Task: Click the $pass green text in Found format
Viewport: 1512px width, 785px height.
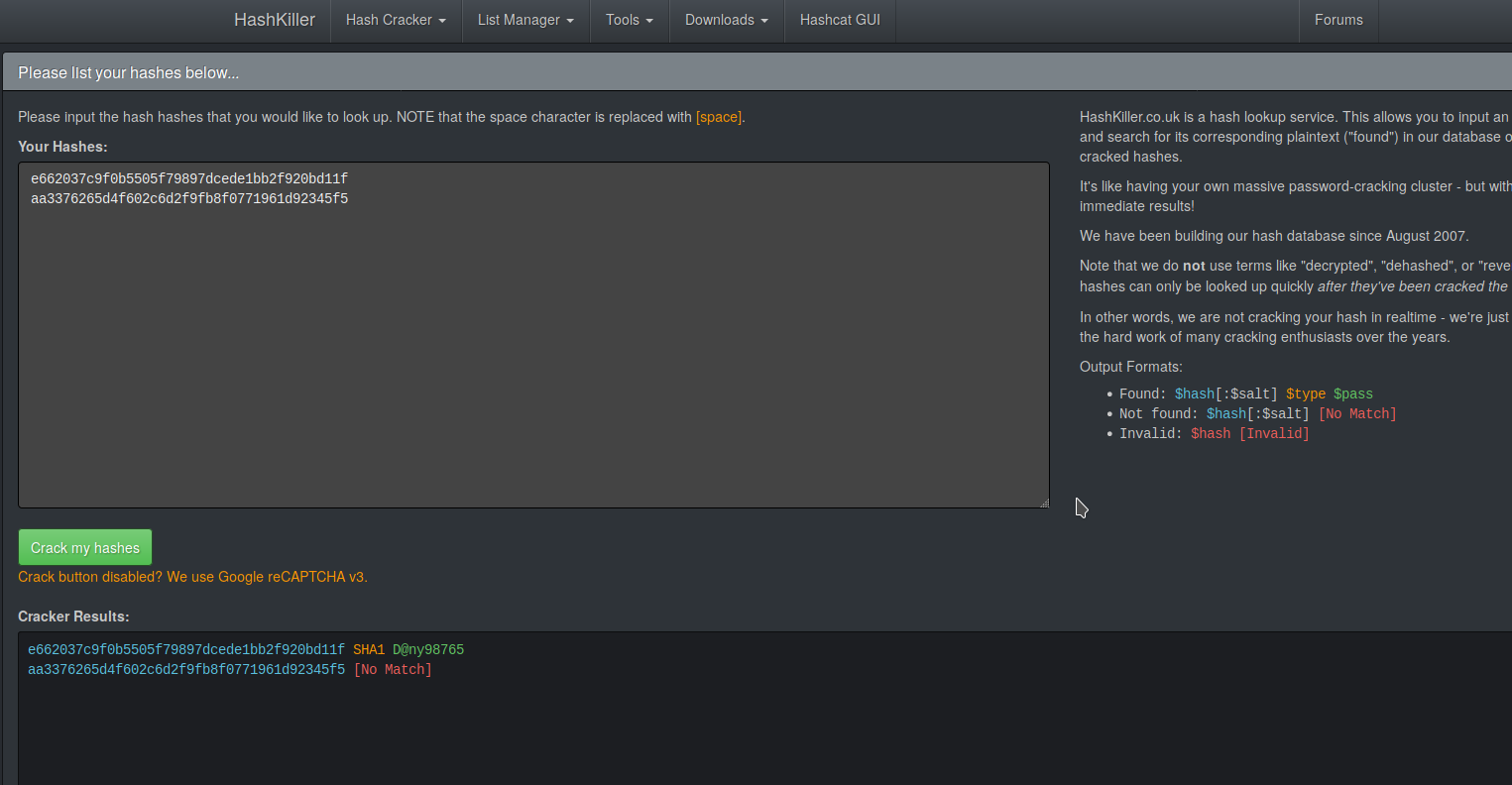Action: tap(1353, 393)
